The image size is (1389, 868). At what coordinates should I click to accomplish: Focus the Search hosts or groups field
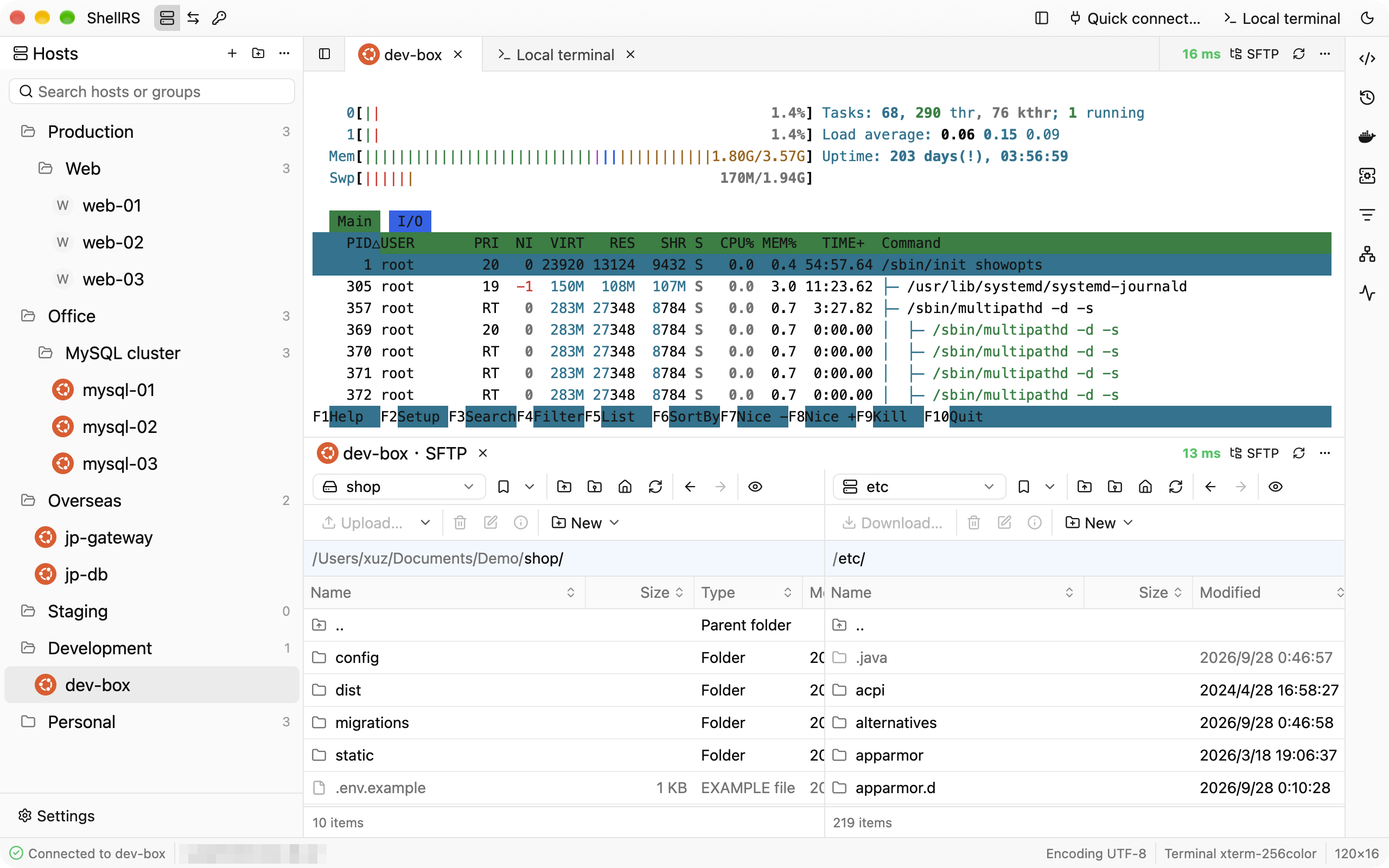[x=152, y=92]
